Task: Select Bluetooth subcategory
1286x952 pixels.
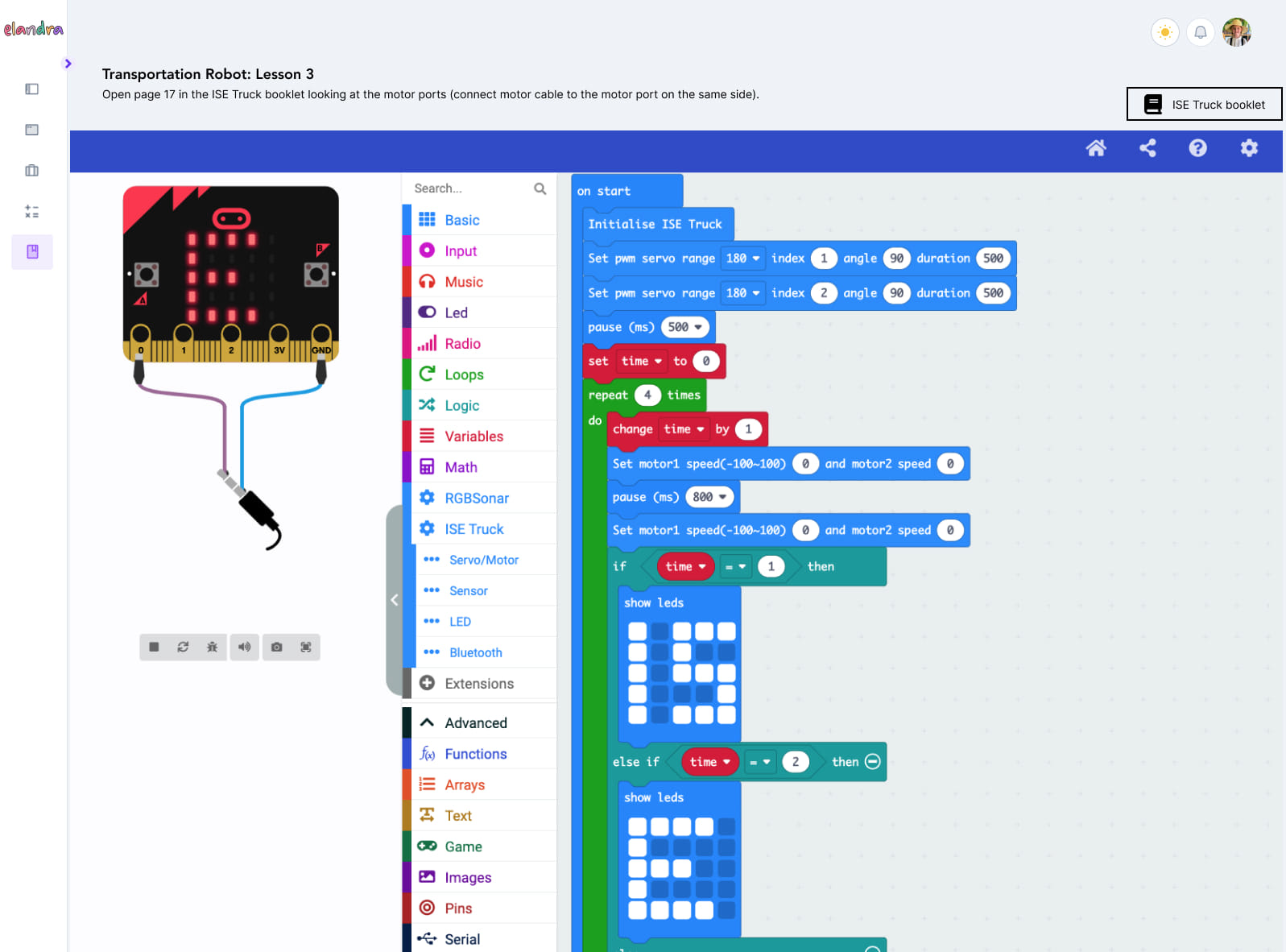Action: point(484,652)
